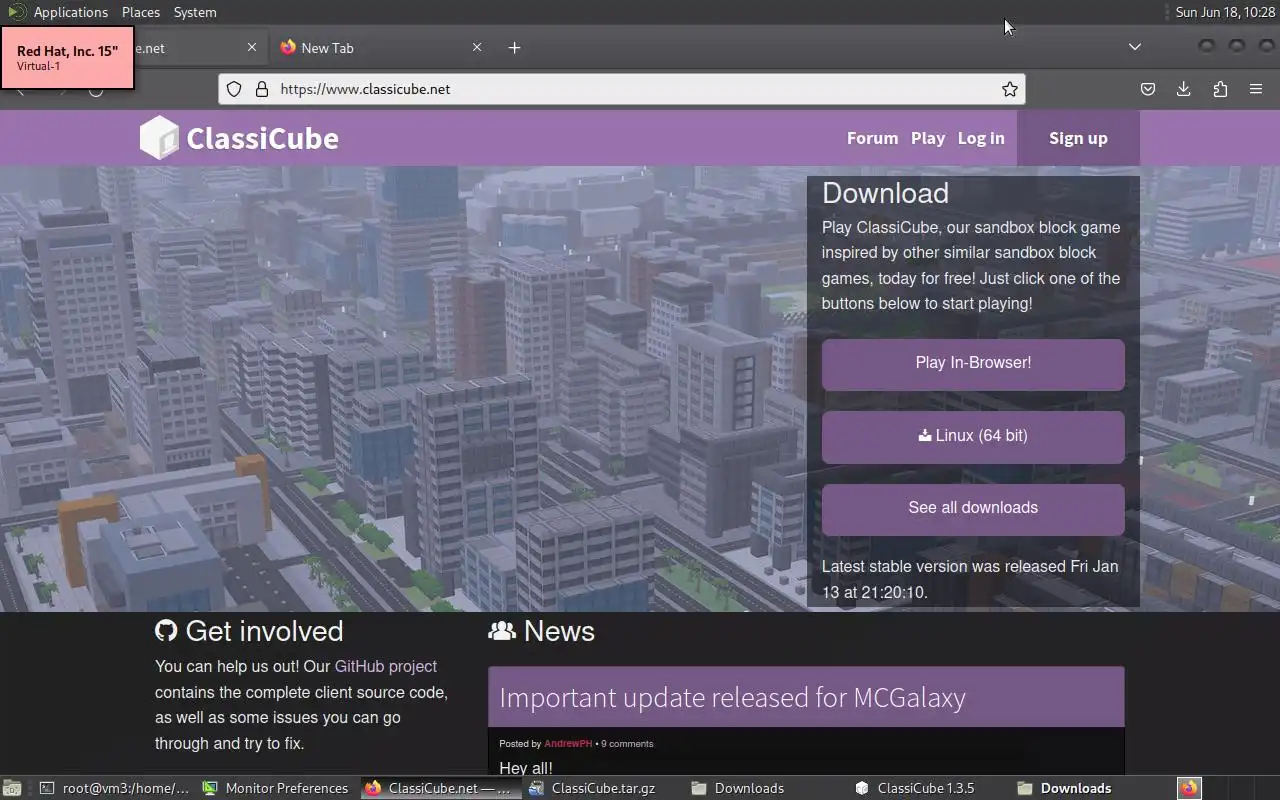Open the Places menu
This screenshot has width=1280, height=800.
pos(141,12)
